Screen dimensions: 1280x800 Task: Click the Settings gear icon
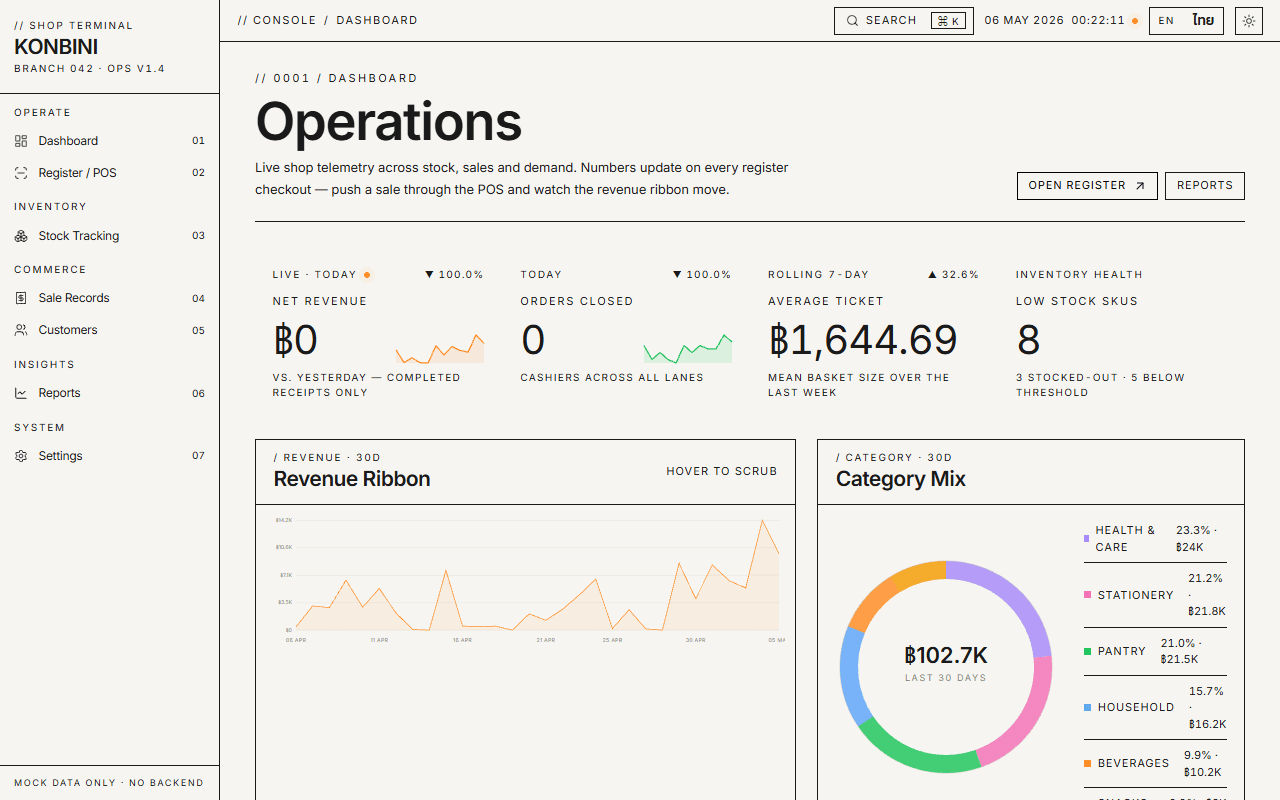coord(21,456)
